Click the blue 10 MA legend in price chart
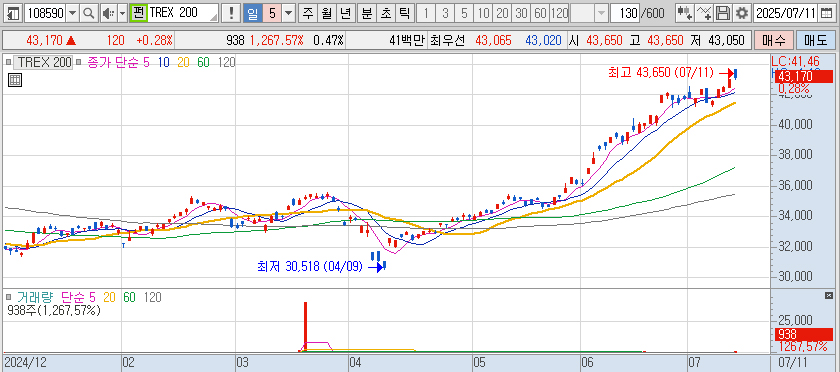Image resolution: width=840 pixels, height=372 pixels. (x=164, y=63)
